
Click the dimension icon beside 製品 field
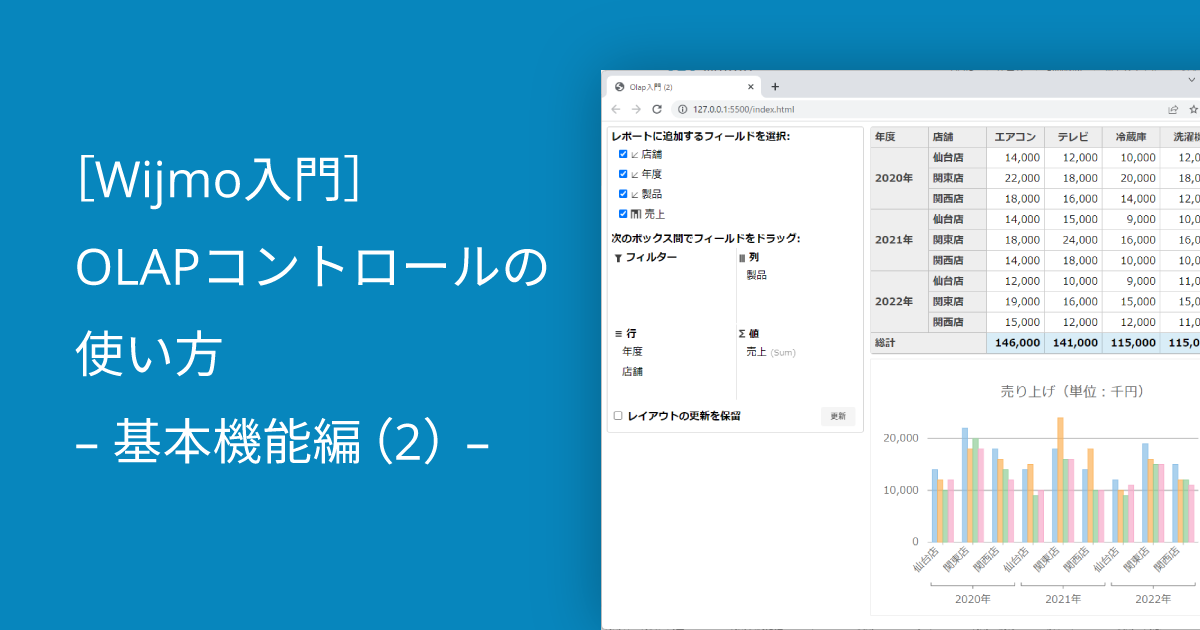click(x=635, y=194)
